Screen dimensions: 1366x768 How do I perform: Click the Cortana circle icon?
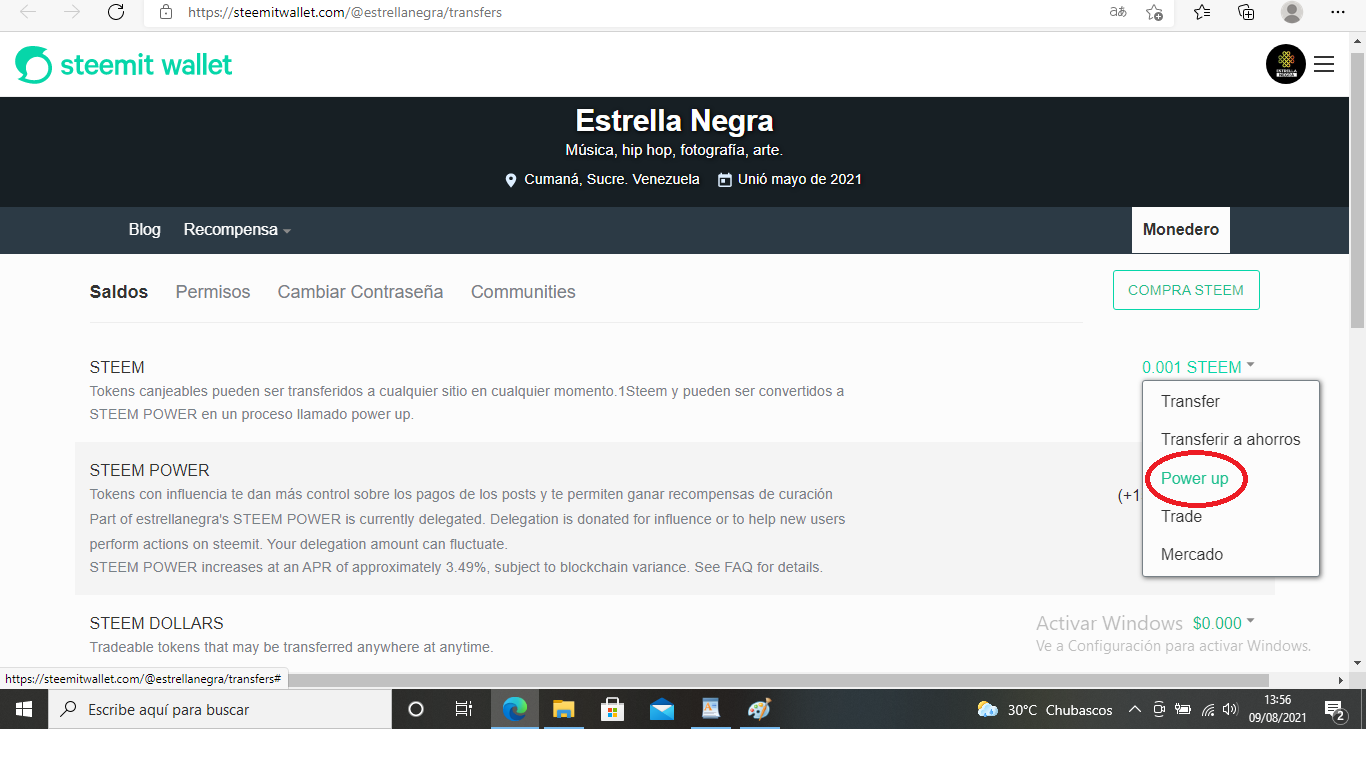pos(416,709)
